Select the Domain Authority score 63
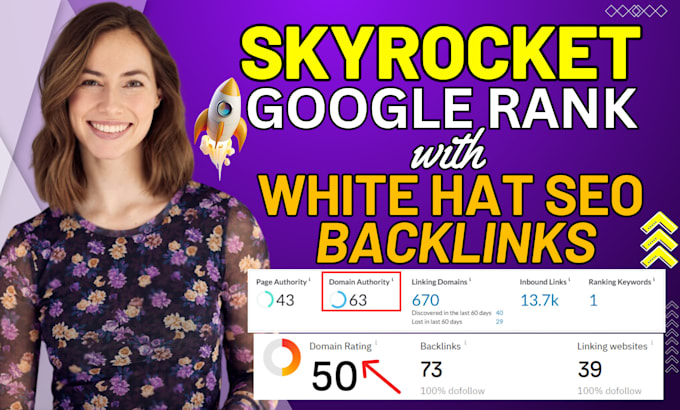Image resolution: width=680 pixels, height=410 pixels. click(x=358, y=300)
